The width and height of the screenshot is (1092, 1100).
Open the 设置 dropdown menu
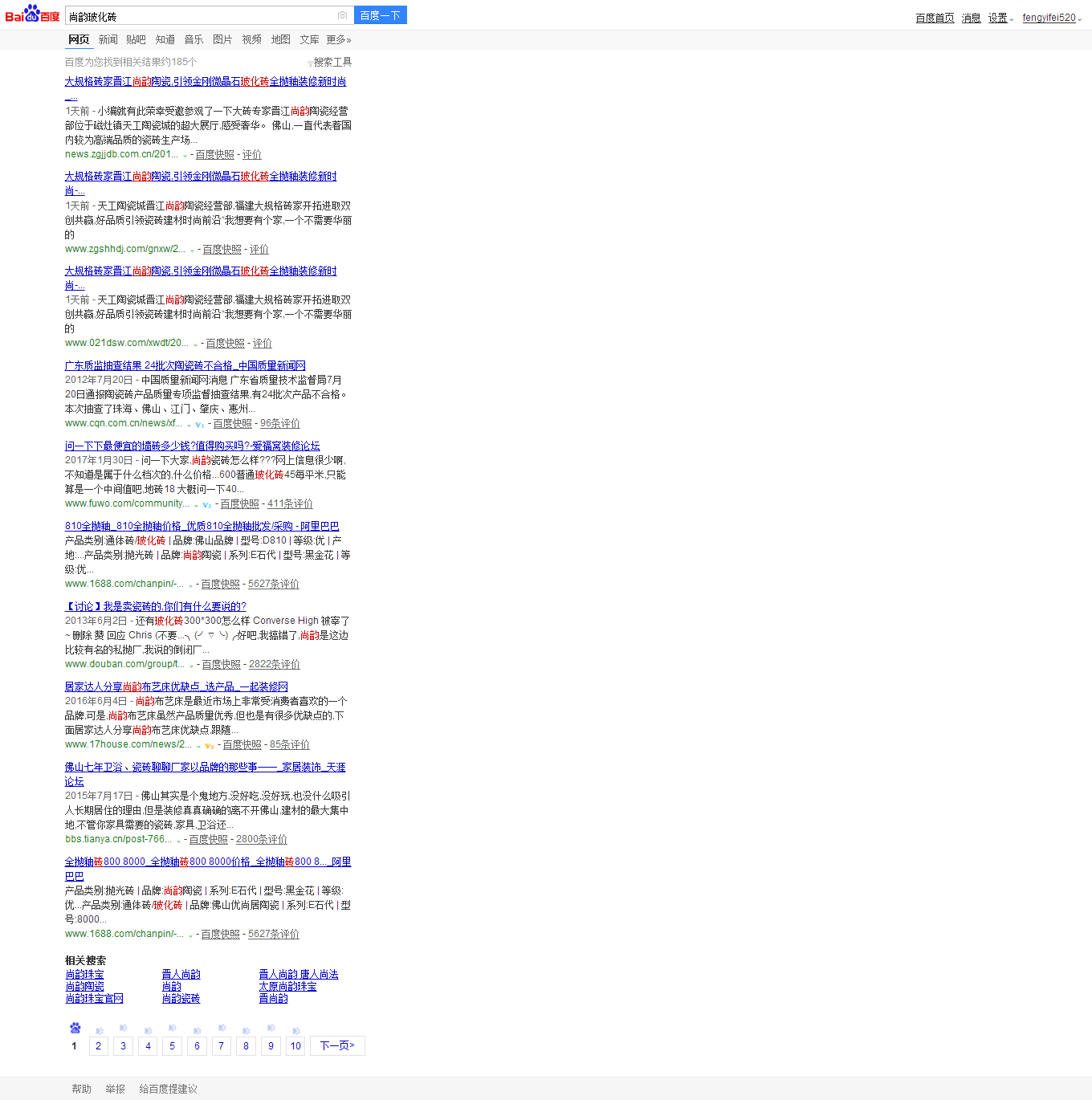pyautogui.click(x=1000, y=18)
